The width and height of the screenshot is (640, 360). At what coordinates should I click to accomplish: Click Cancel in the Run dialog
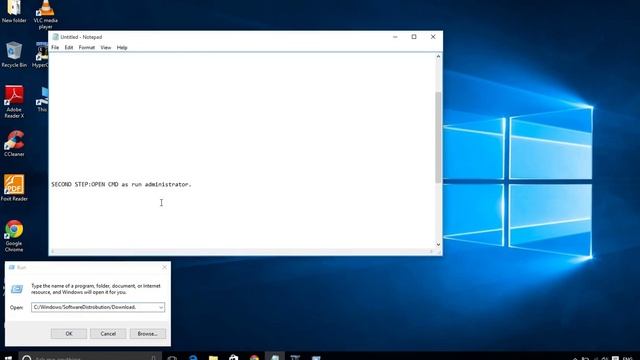(108, 333)
